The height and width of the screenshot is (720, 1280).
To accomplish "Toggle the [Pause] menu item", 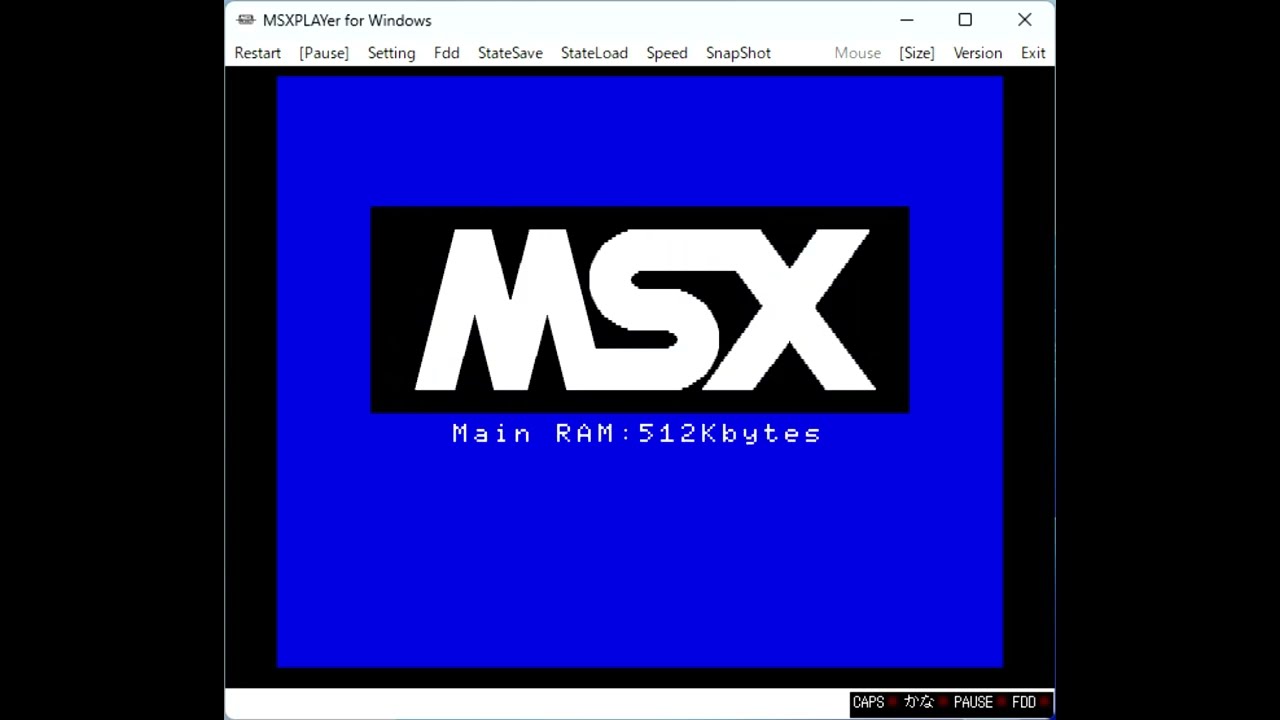I will 324,53.
